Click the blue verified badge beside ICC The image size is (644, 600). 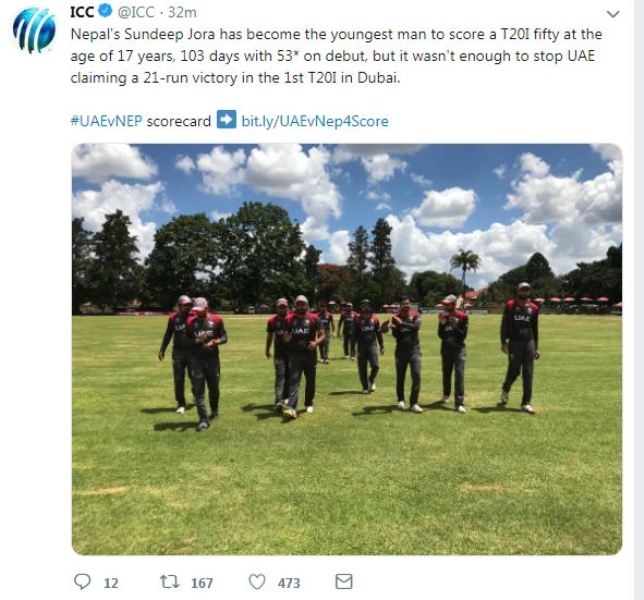click(106, 11)
